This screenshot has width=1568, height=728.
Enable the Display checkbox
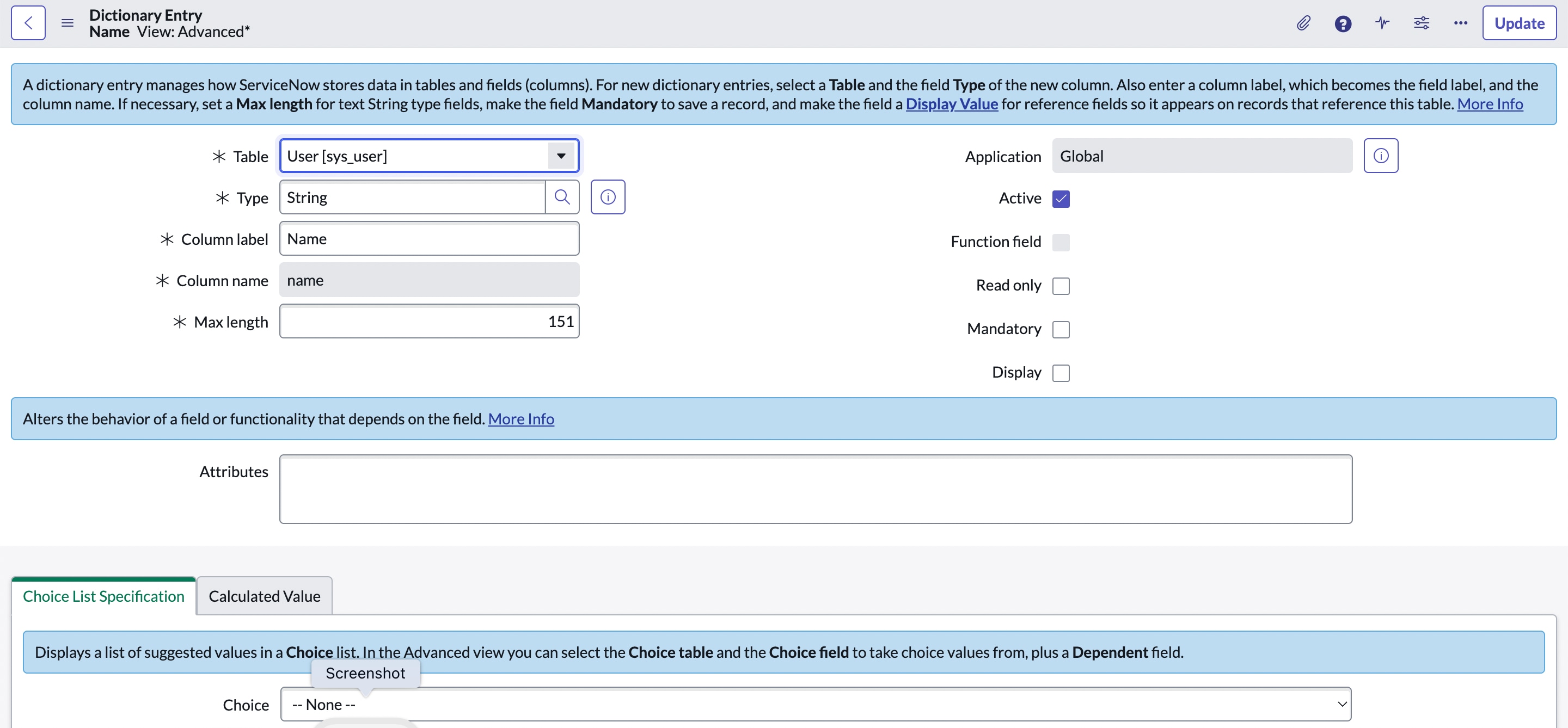click(x=1061, y=373)
